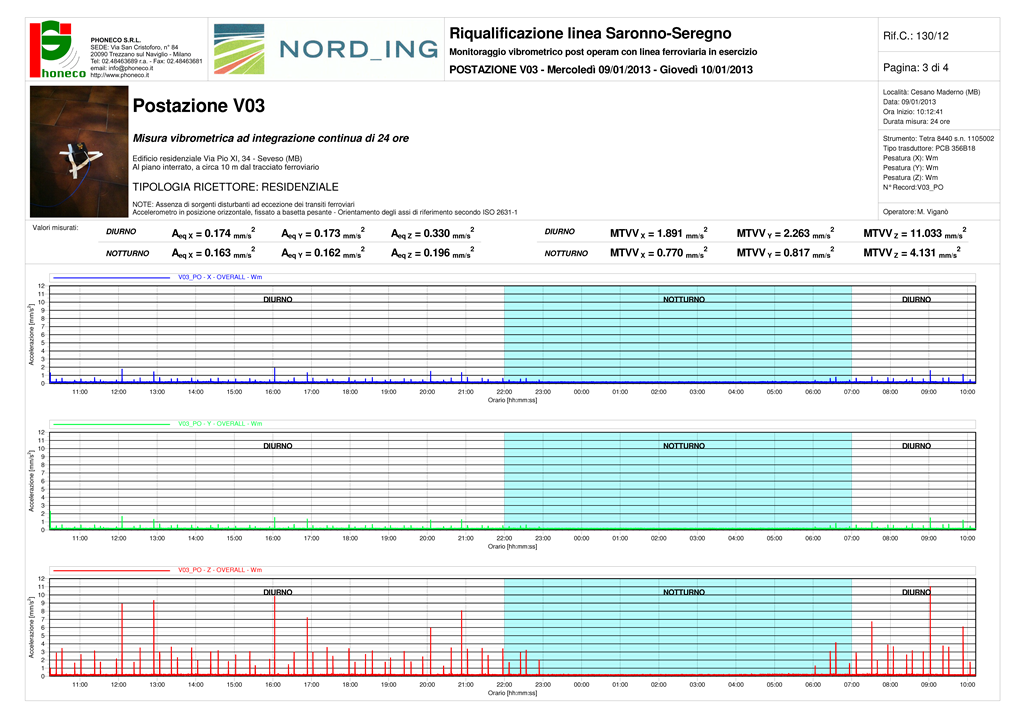Click "N° Record: V03_PO"
The image size is (1024, 724).
[x=913, y=187]
